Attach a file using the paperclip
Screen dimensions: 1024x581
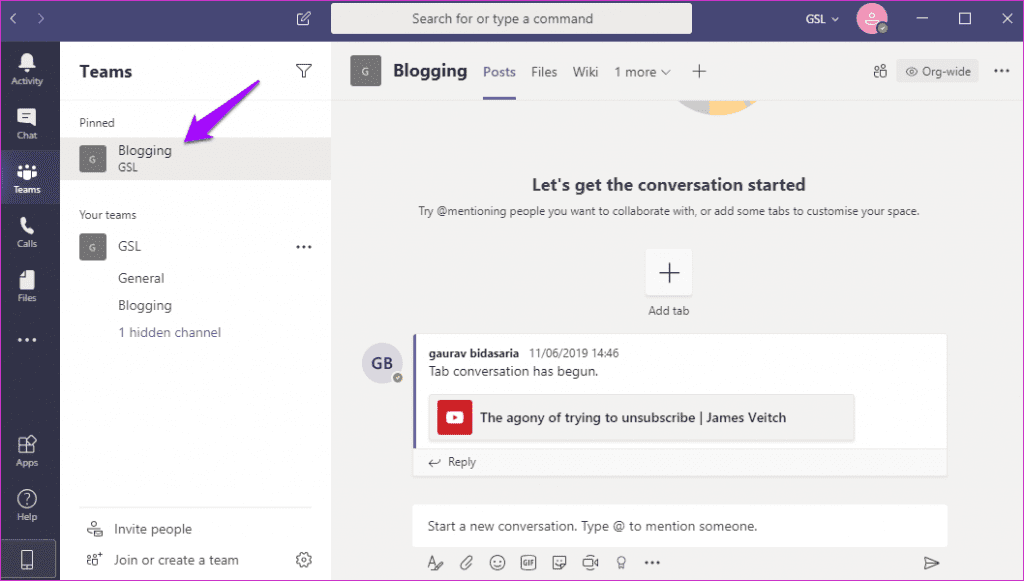(x=466, y=562)
